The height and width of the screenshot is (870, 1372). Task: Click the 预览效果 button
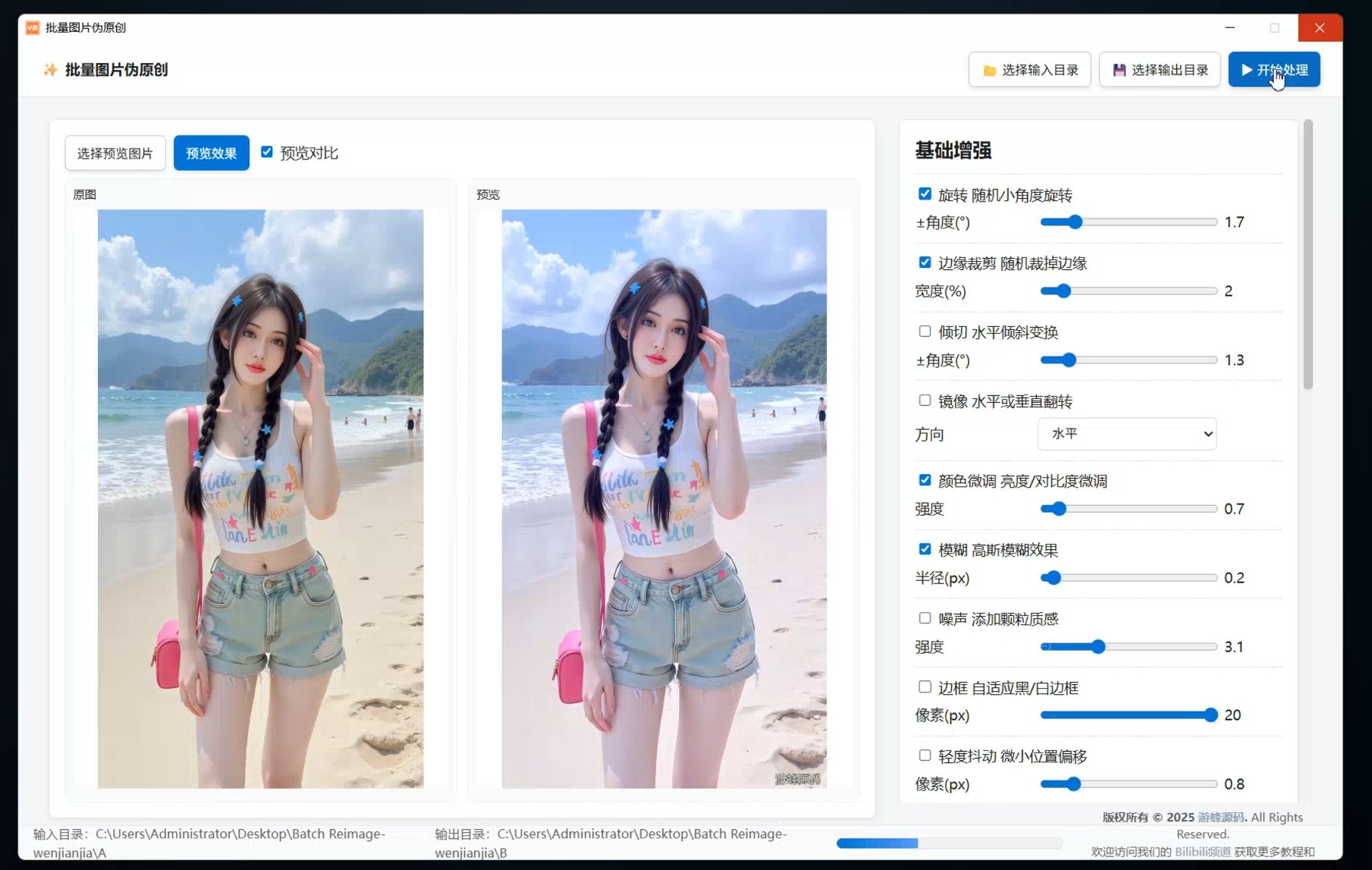212,153
